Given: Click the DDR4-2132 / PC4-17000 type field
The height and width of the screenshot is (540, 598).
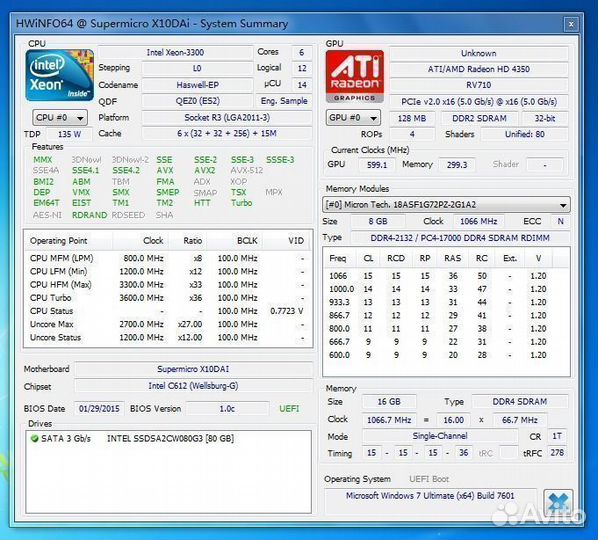Looking at the screenshot, I should [460, 238].
